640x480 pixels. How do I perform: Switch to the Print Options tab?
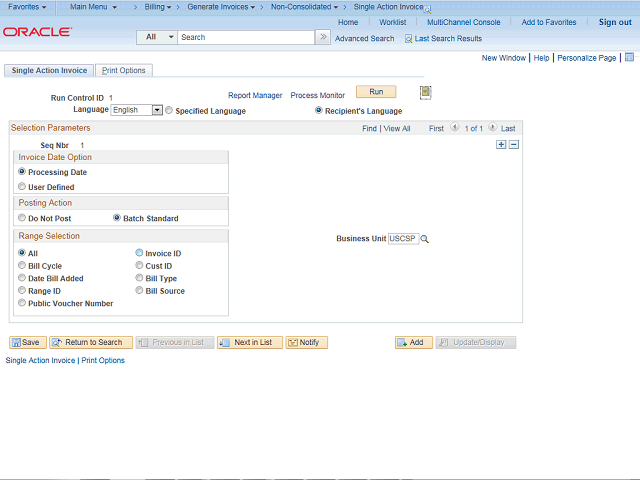pos(124,70)
